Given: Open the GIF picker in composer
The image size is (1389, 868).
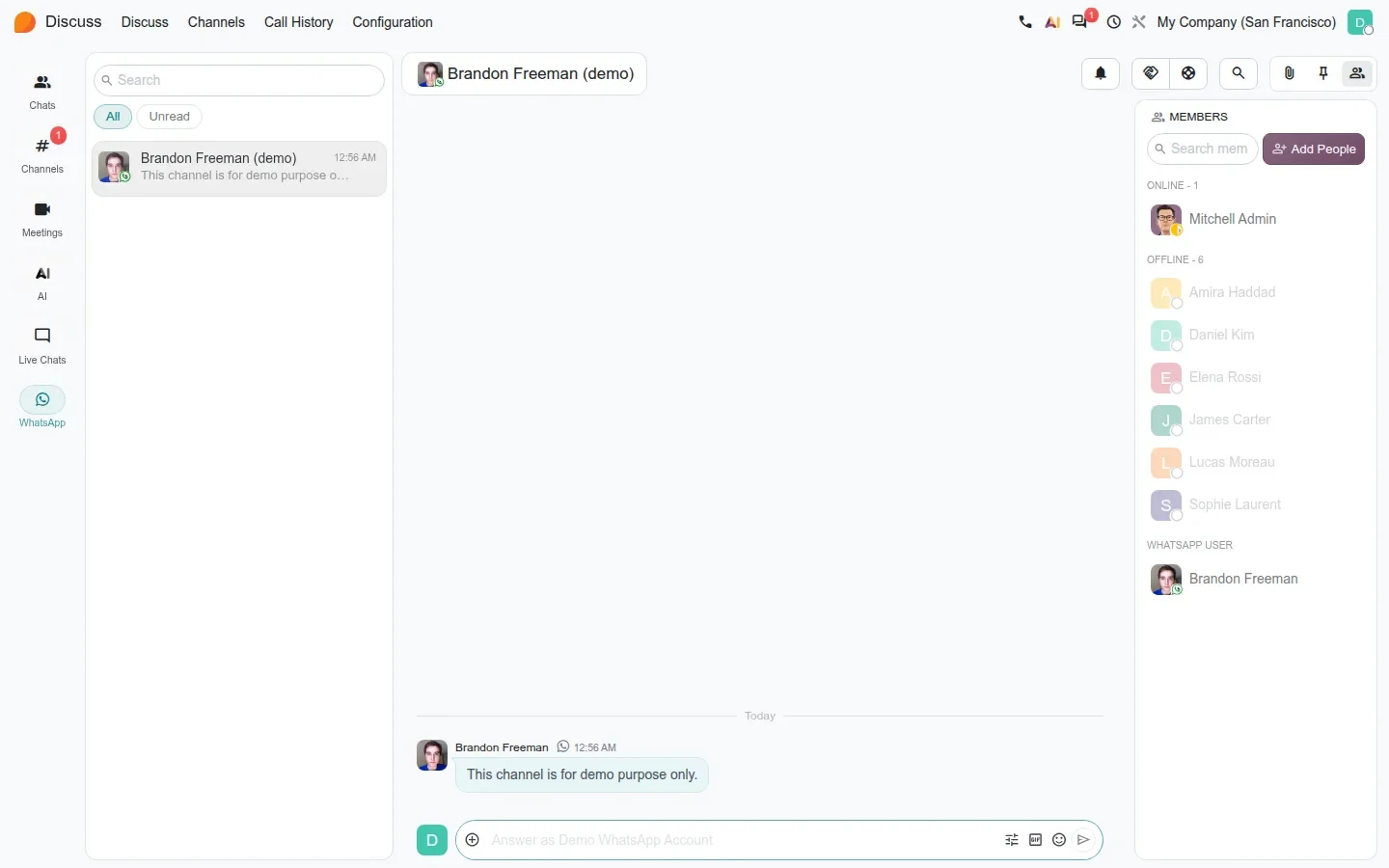Looking at the screenshot, I should click(x=1035, y=840).
